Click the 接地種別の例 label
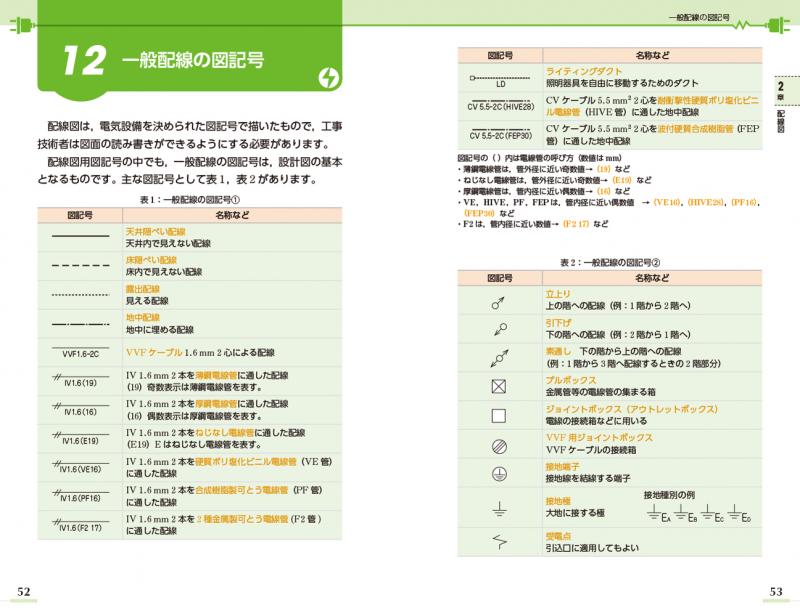The width and height of the screenshot is (800, 616). [669, 495]
